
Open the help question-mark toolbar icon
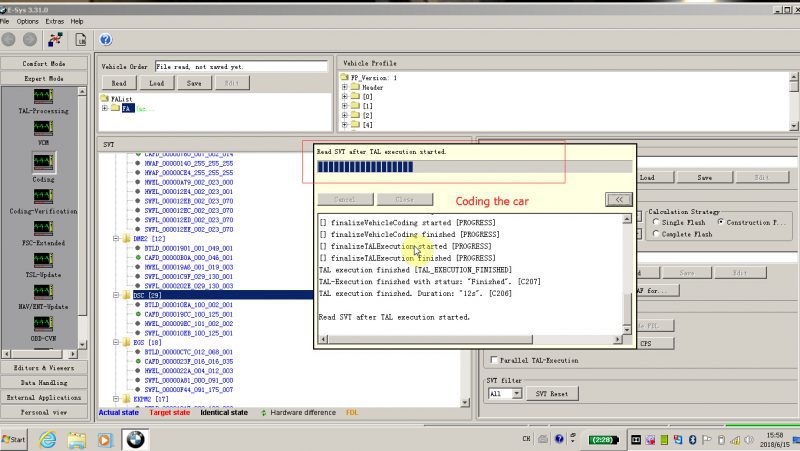point(106,39)
